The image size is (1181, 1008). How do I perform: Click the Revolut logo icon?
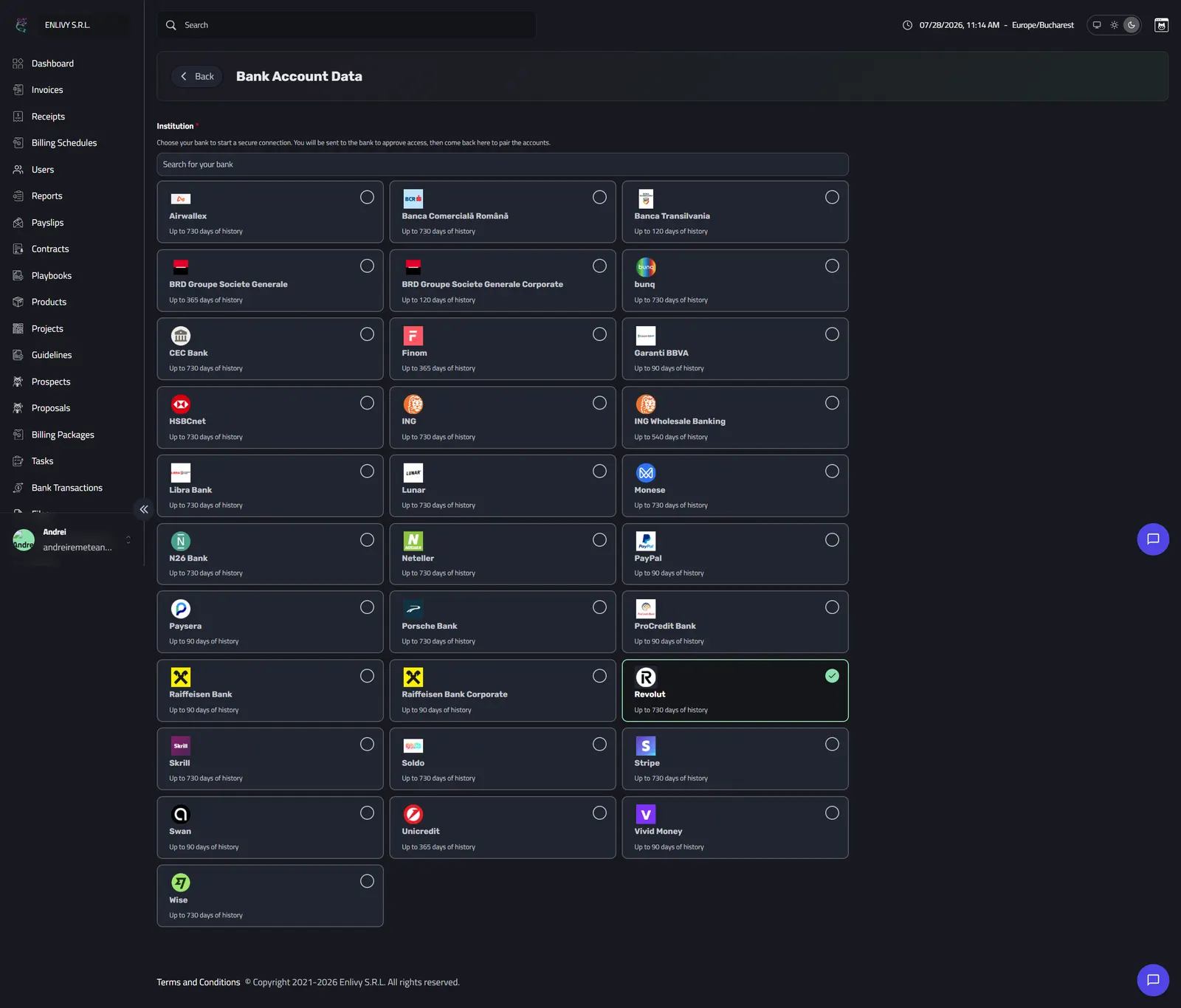tap(646, 677)
